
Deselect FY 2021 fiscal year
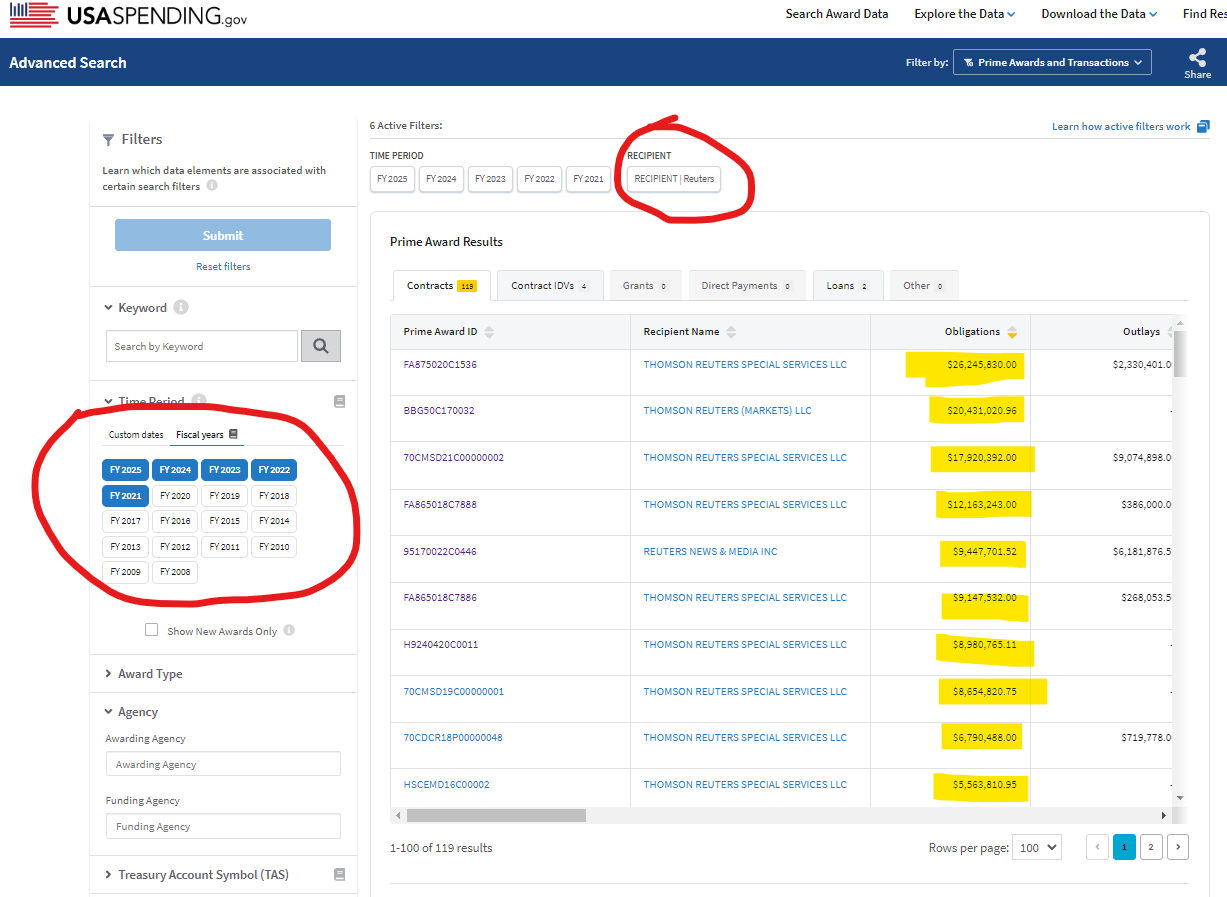click(125, 496)
